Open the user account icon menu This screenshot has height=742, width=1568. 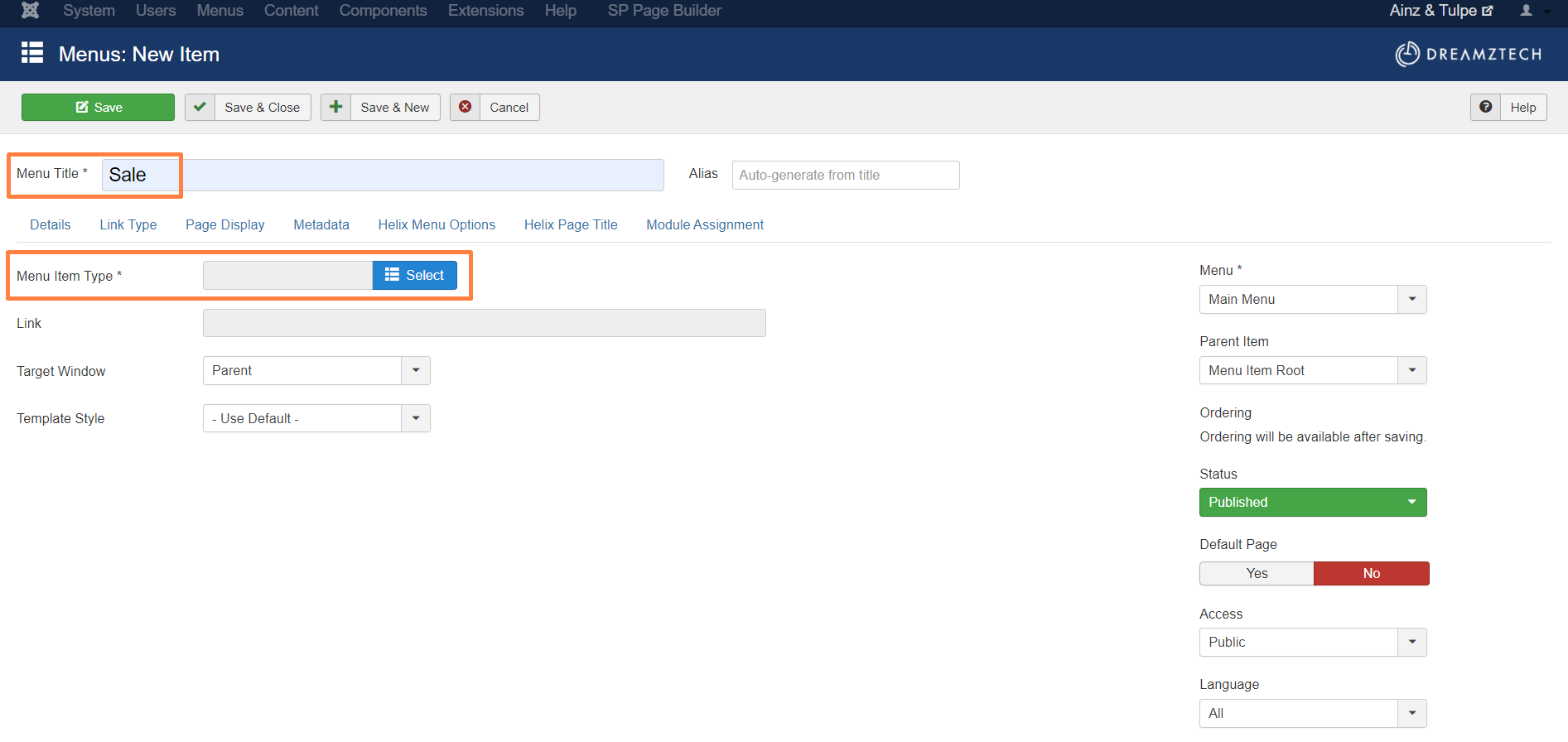click(1533, 11)
